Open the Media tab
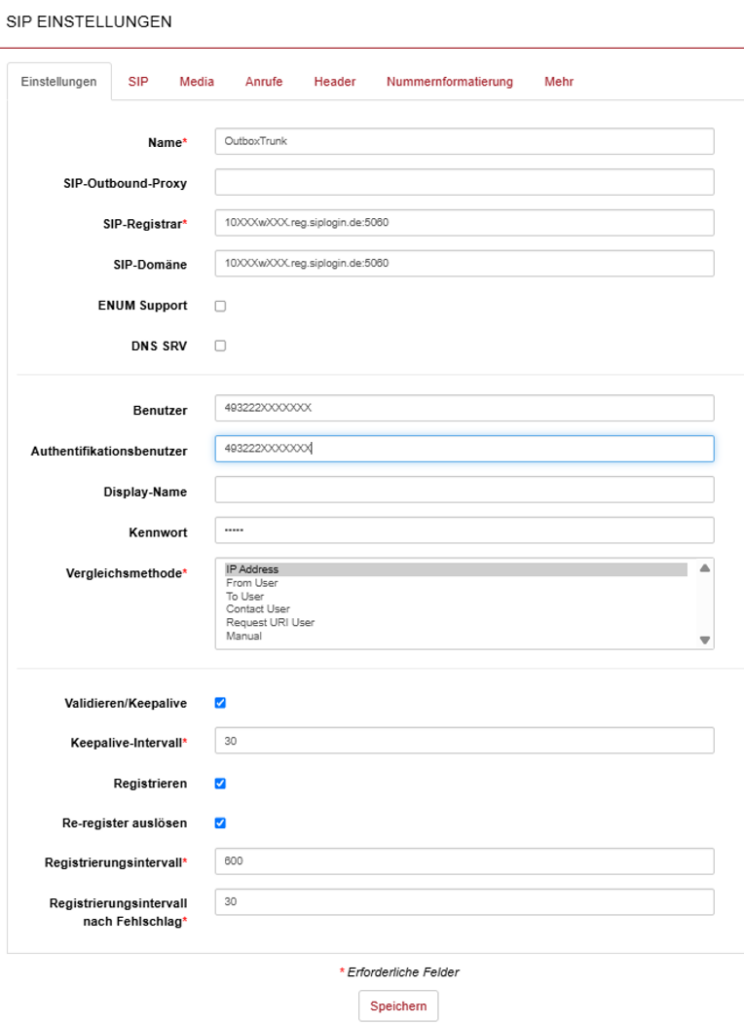Screen dimensions: 744x1024 coord(197,82)
